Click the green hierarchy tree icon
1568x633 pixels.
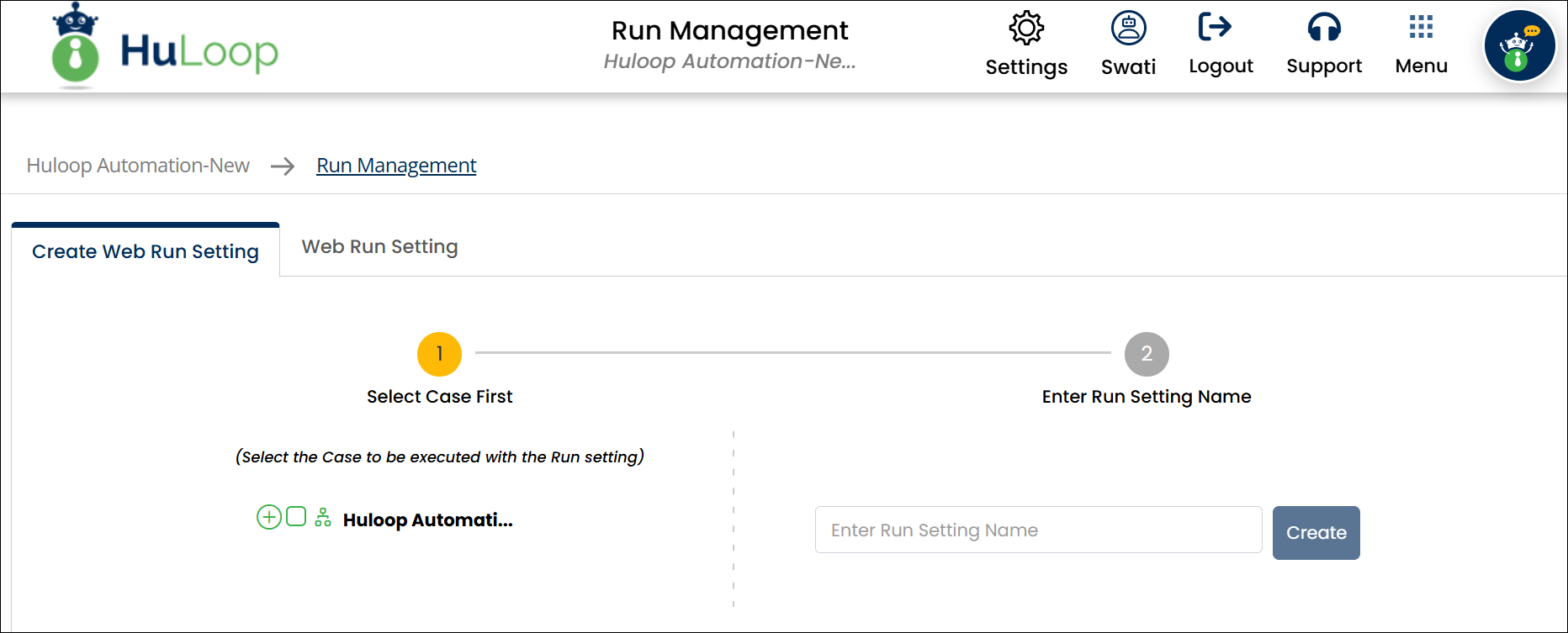(x=323, y=517)
